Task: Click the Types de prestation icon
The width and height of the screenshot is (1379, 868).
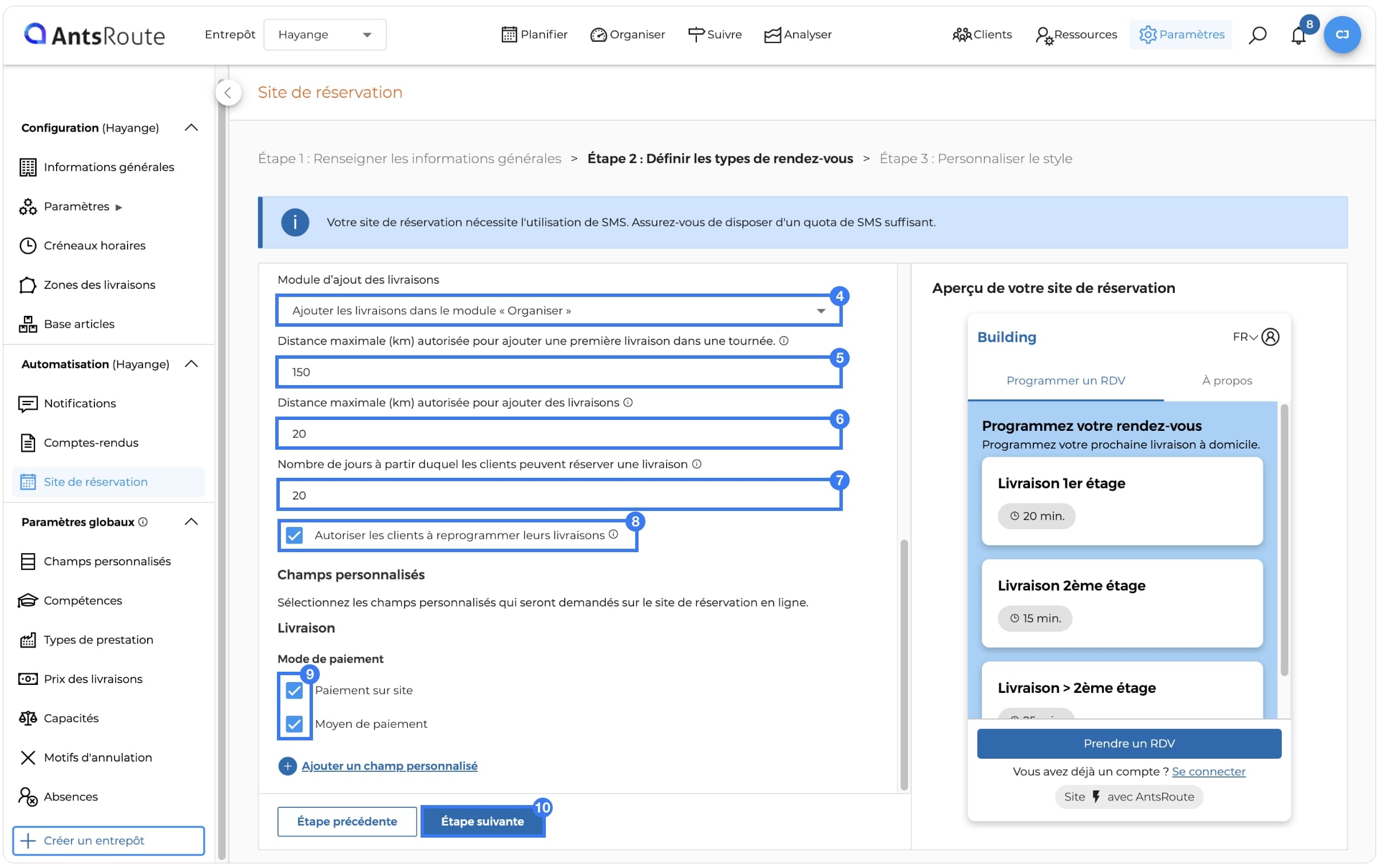Action: click(27, 640)
